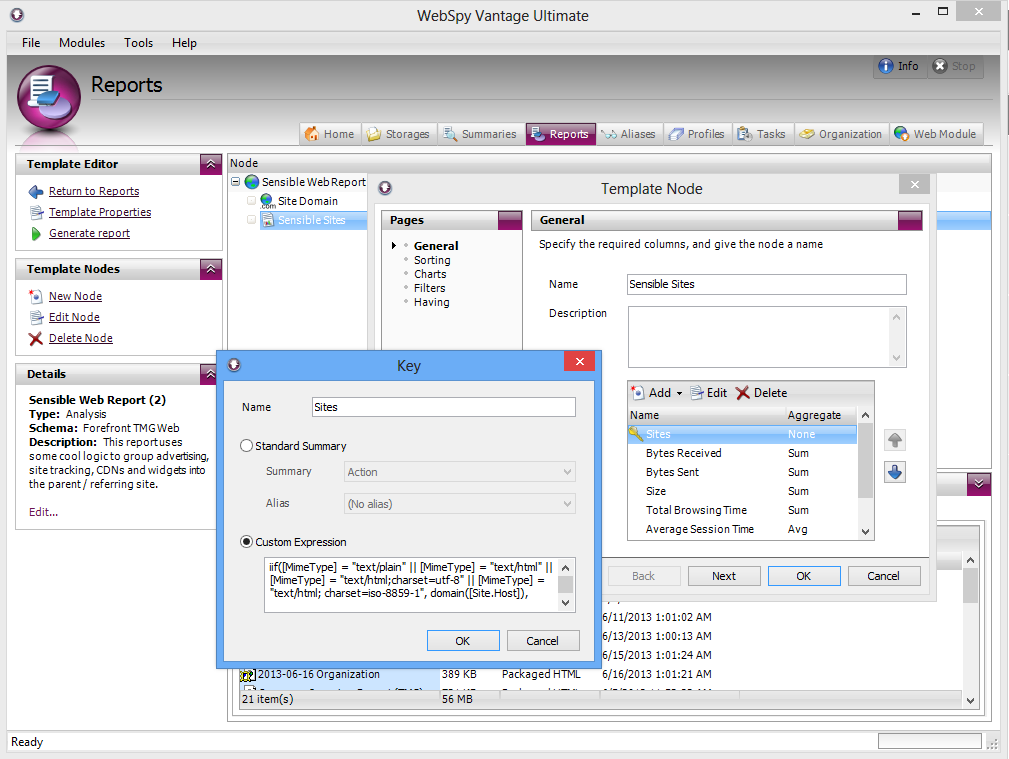
Task: Click the green Generate report icon
Action: coord(37,234)
